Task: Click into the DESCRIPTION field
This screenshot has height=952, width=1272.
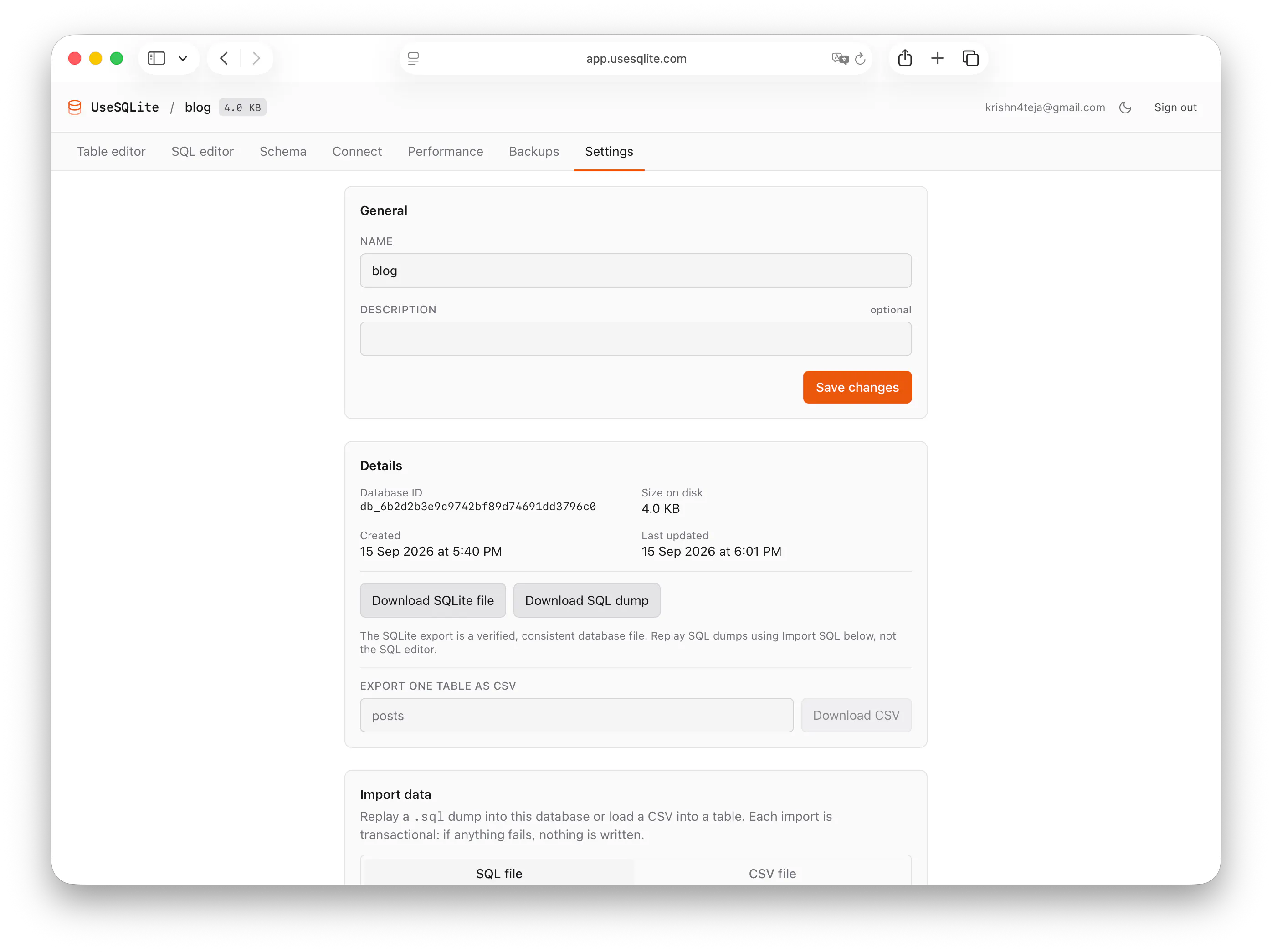Action: pos(636,338)
